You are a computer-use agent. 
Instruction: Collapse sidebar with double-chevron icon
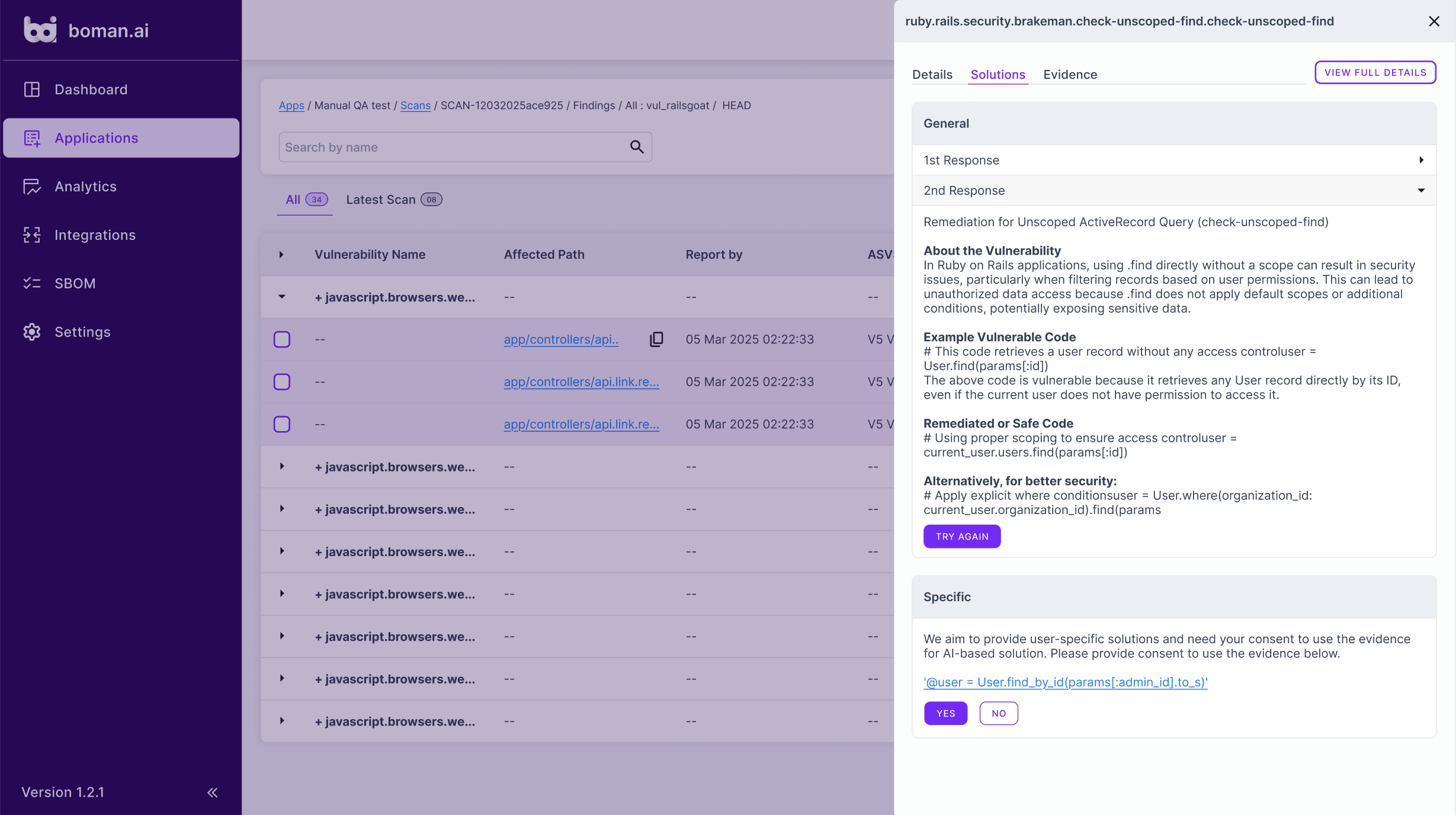pos(213,792)
